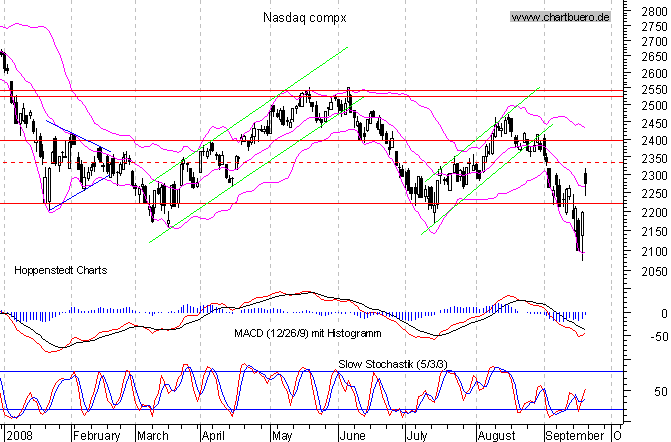Select the 2400 price axis label

(x=655, y=141)
